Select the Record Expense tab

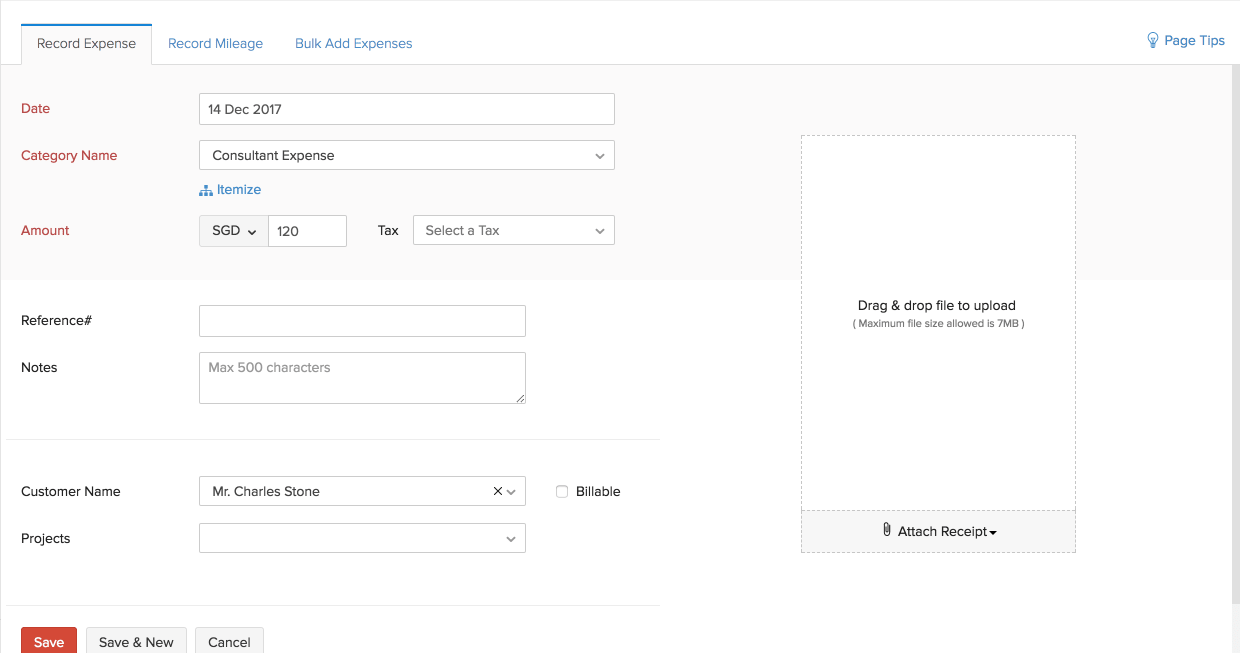[86, 44]
